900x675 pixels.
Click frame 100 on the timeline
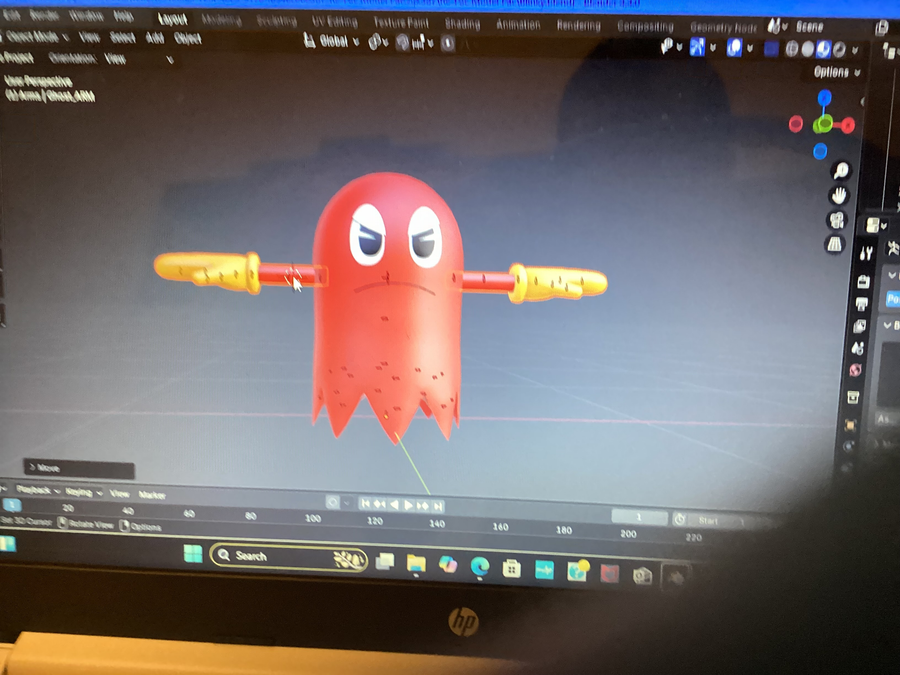(313, 518)
